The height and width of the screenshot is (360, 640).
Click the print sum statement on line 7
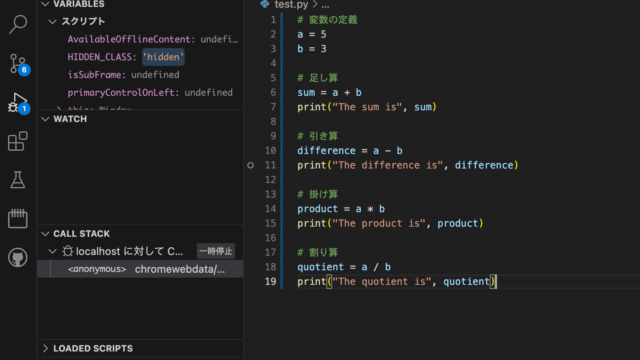tap(367, 107)
